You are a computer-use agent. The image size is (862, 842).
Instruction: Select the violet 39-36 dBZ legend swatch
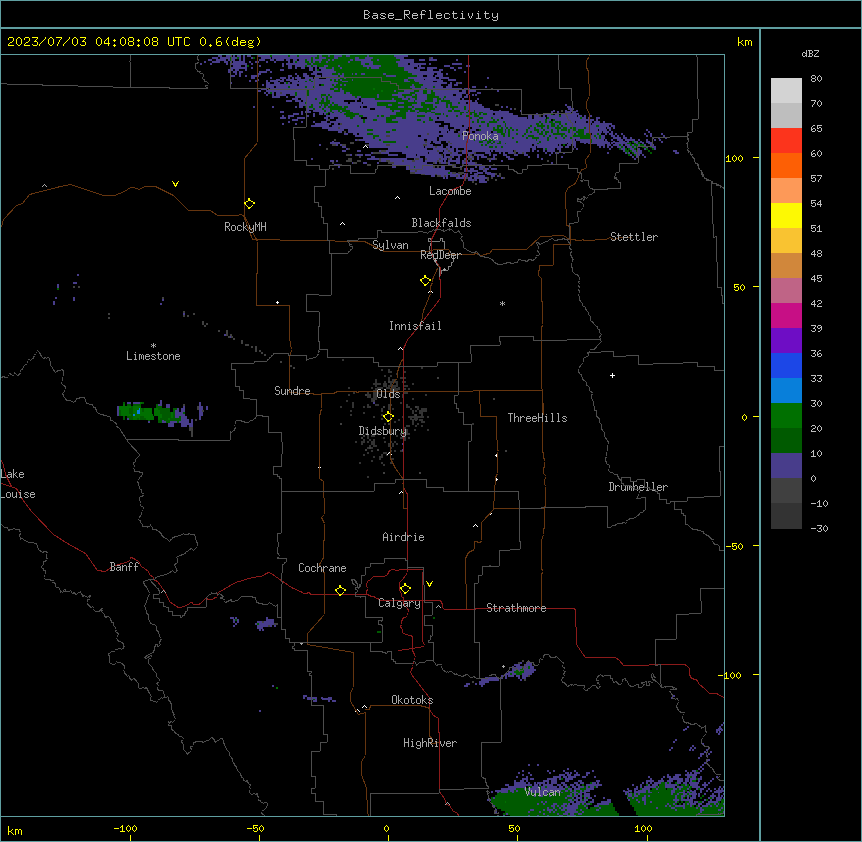click(x=786, y=341)
